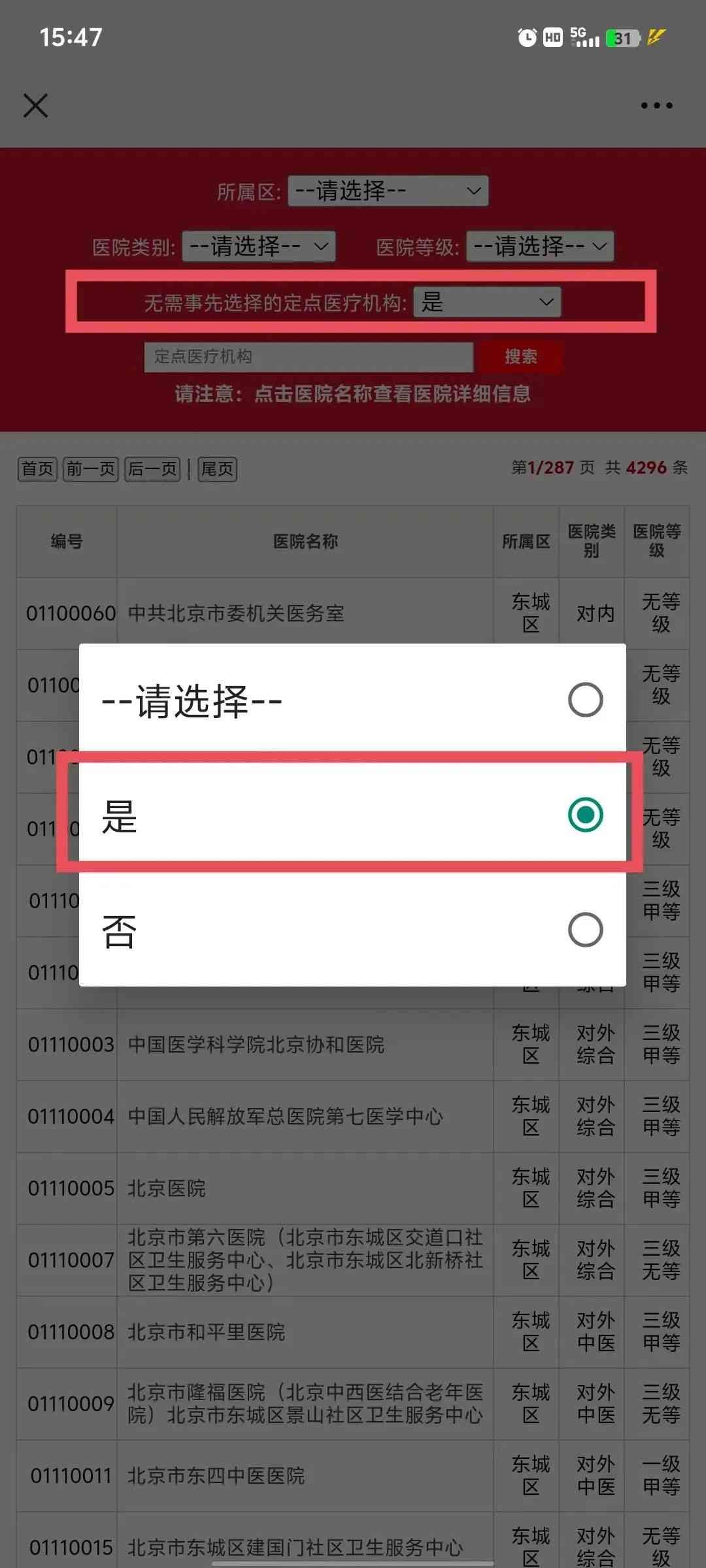Jump to 尾页 of results

click(217, 468)
